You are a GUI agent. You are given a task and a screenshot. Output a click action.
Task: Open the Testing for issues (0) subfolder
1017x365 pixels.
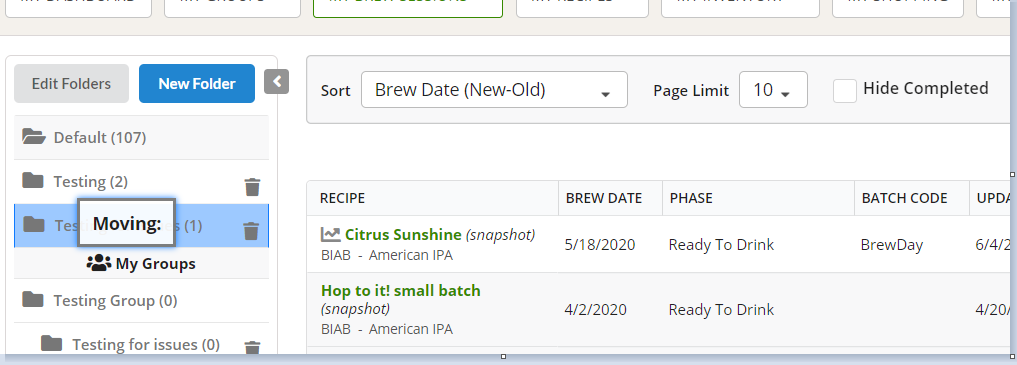pyautogui.click(x=146, y=344)
